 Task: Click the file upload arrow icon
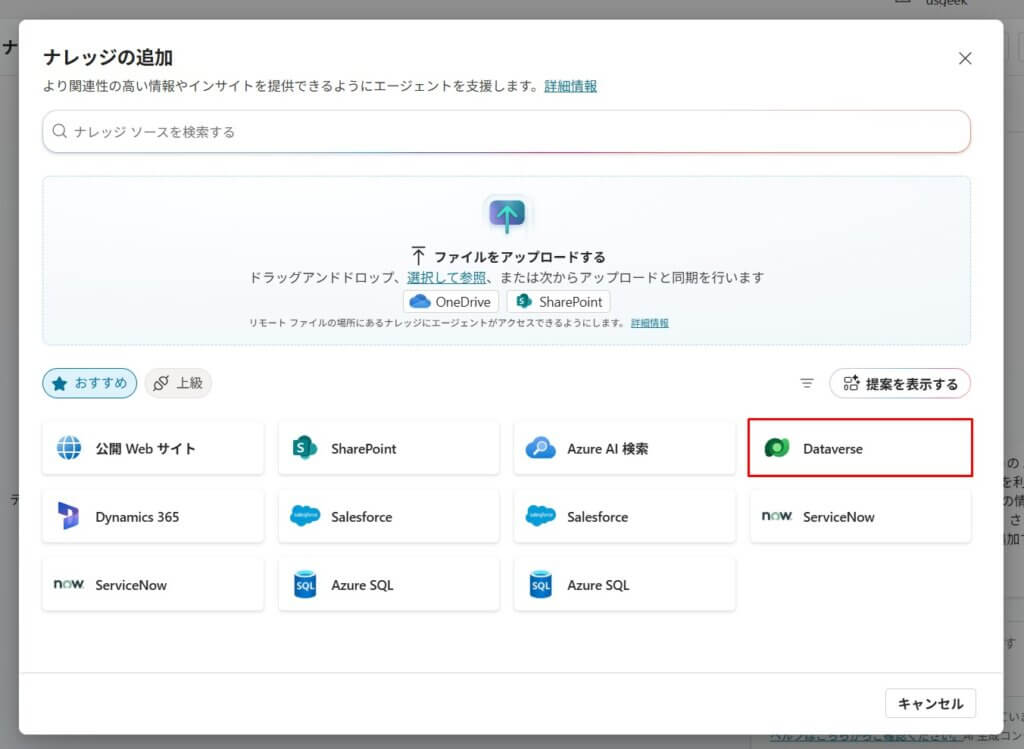point(506,213)
